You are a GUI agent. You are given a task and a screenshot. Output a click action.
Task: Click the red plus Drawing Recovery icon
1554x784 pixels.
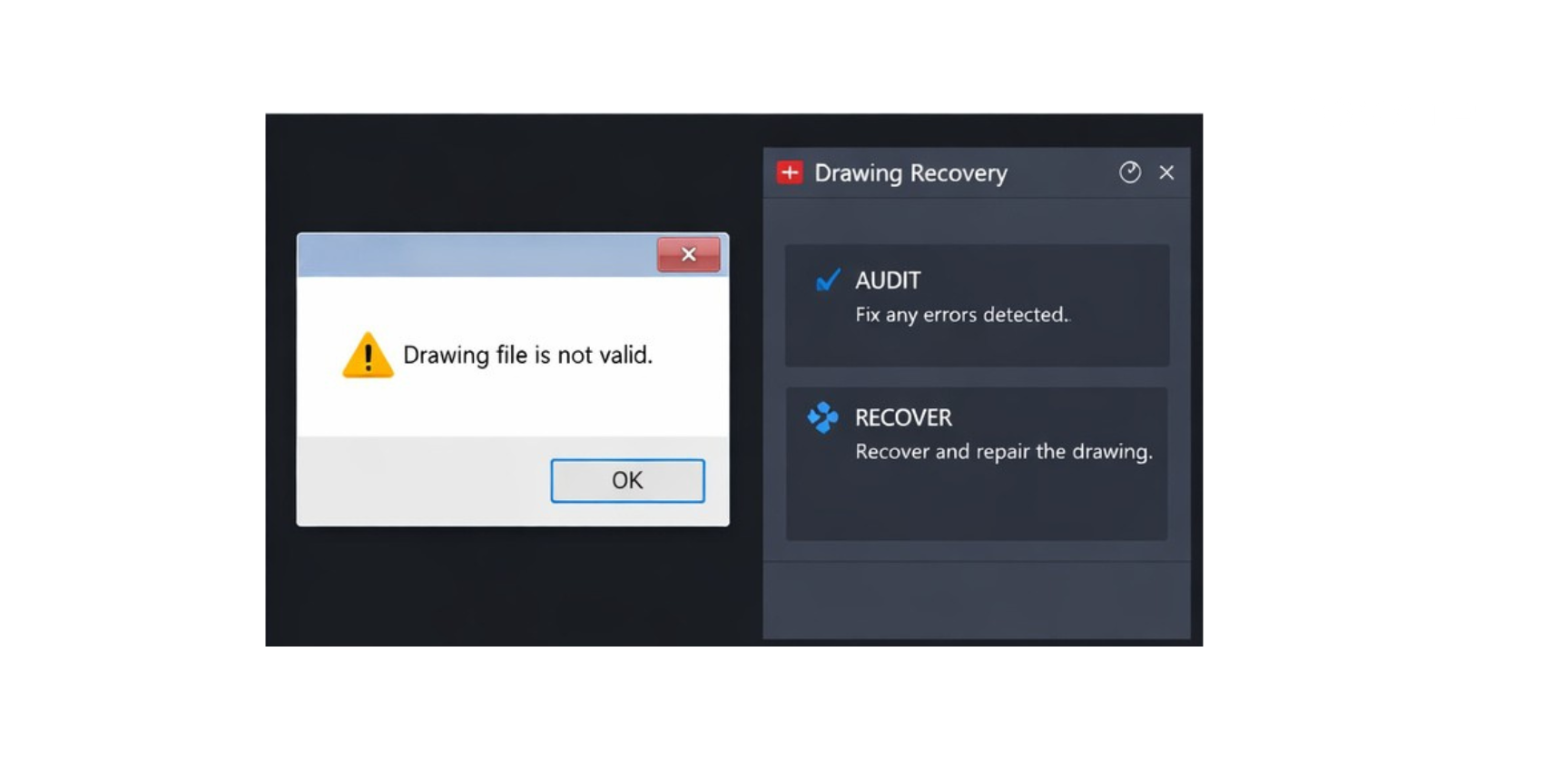(x=790, y=172)
